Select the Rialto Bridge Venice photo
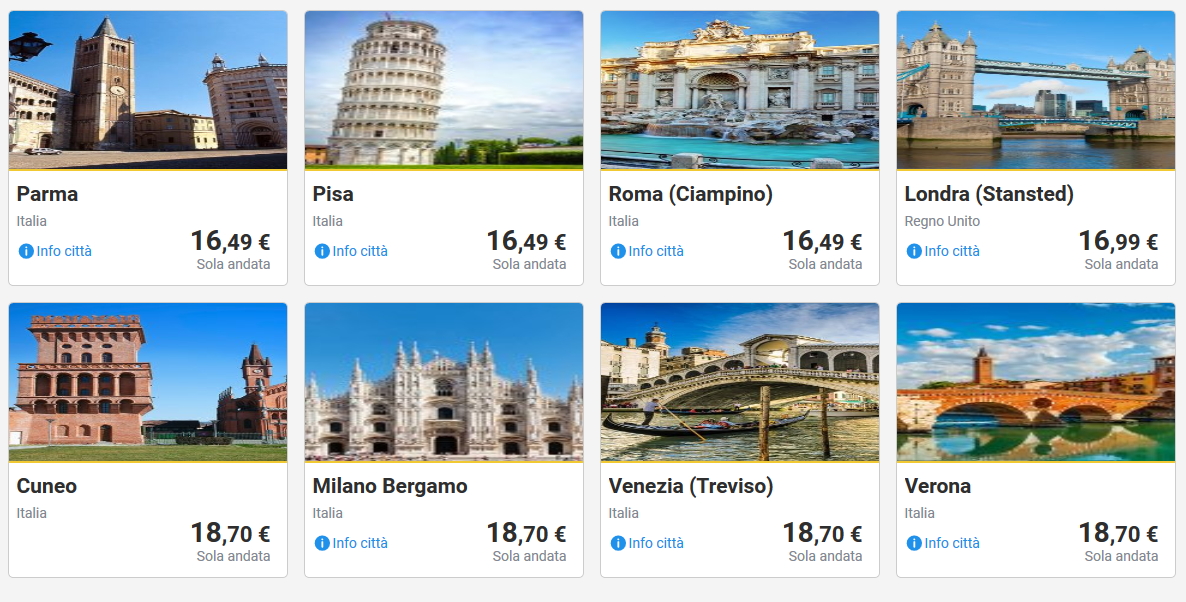1186x602 pixels. [740, 382]
